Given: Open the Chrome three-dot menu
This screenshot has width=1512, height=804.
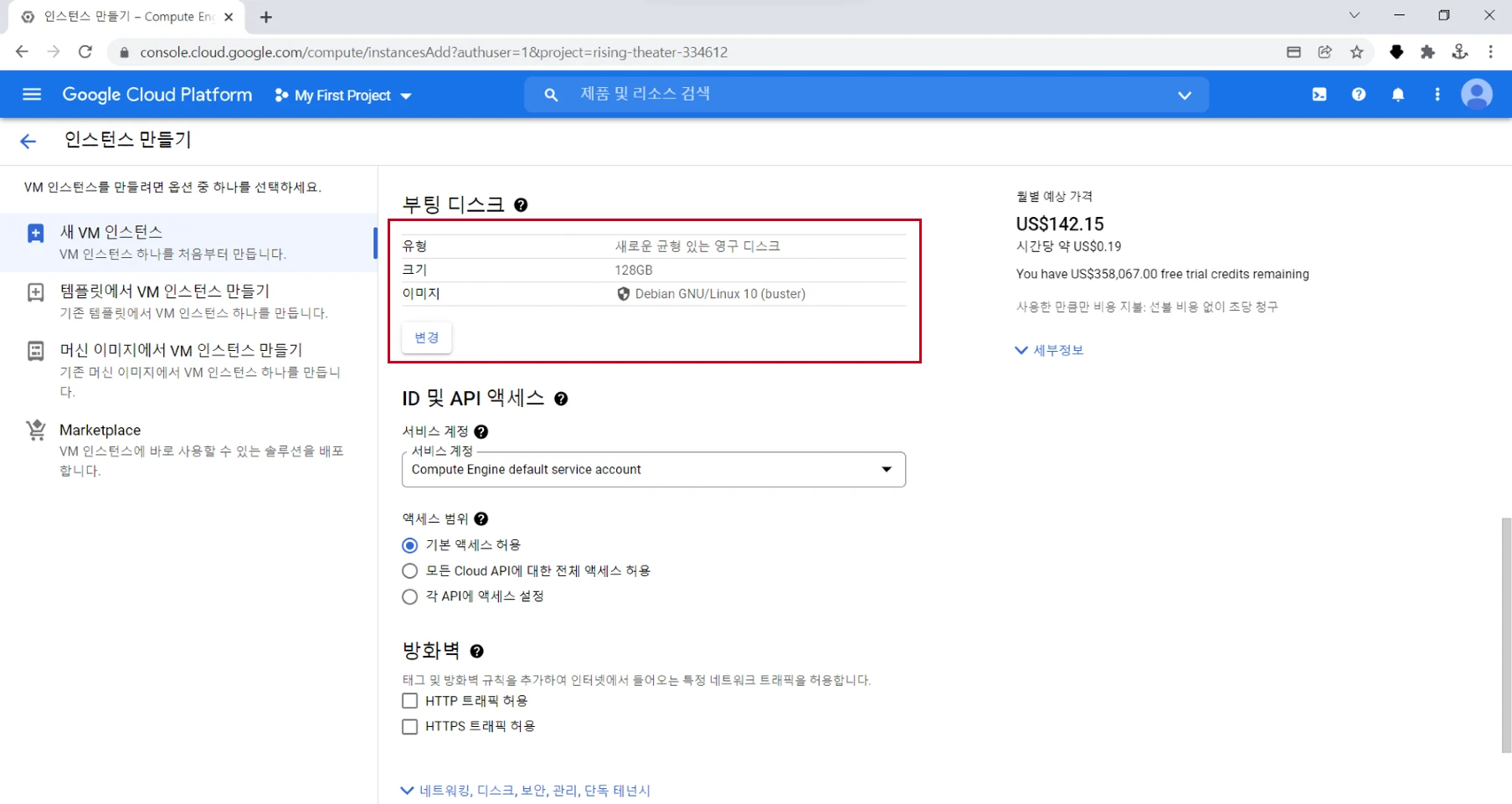Looking at the screenshot, I should pyautogui.click(x=1490, y=52).
